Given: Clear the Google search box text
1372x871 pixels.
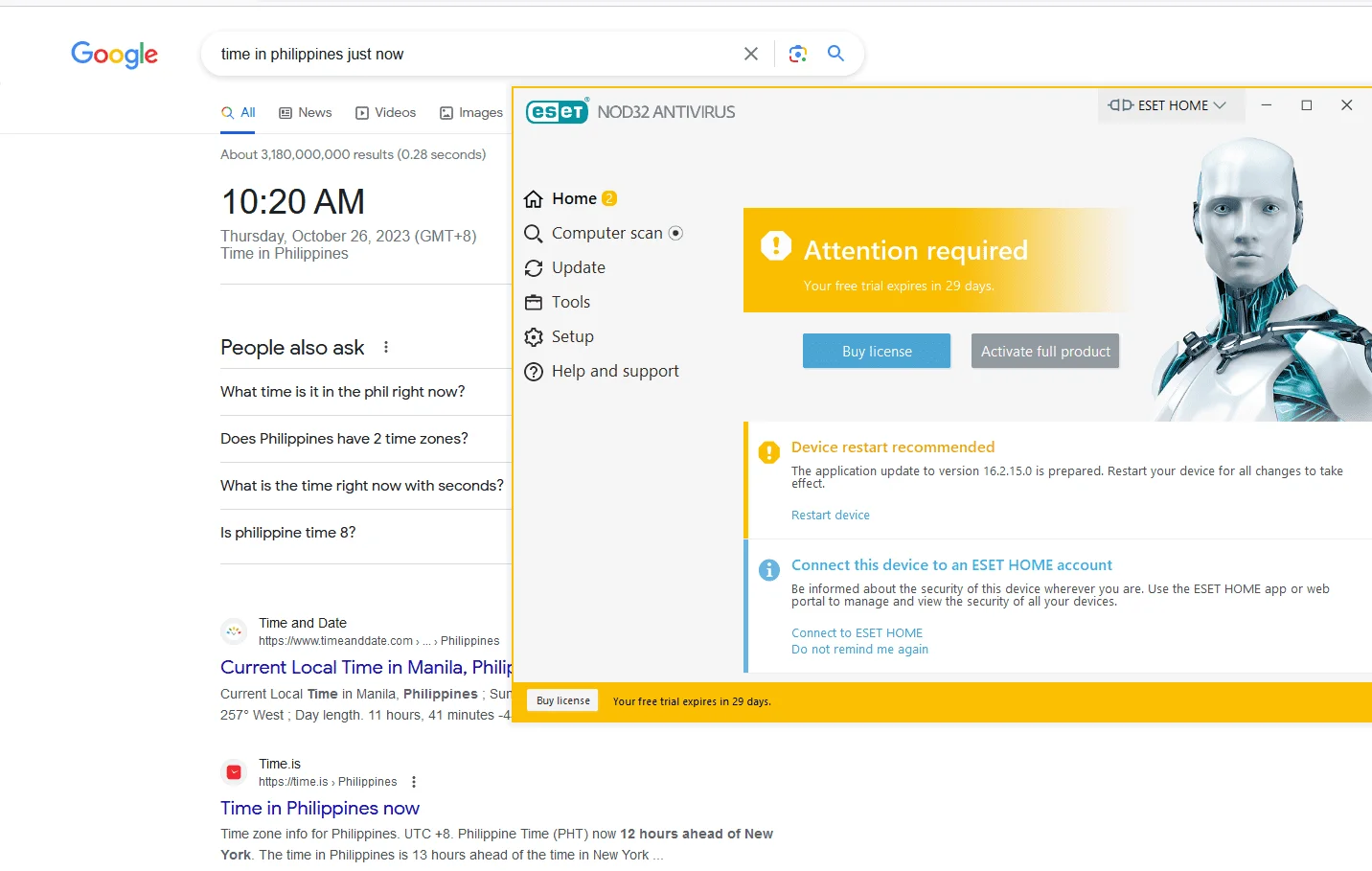Looking at the screenshot, I should tap(751, 54).
